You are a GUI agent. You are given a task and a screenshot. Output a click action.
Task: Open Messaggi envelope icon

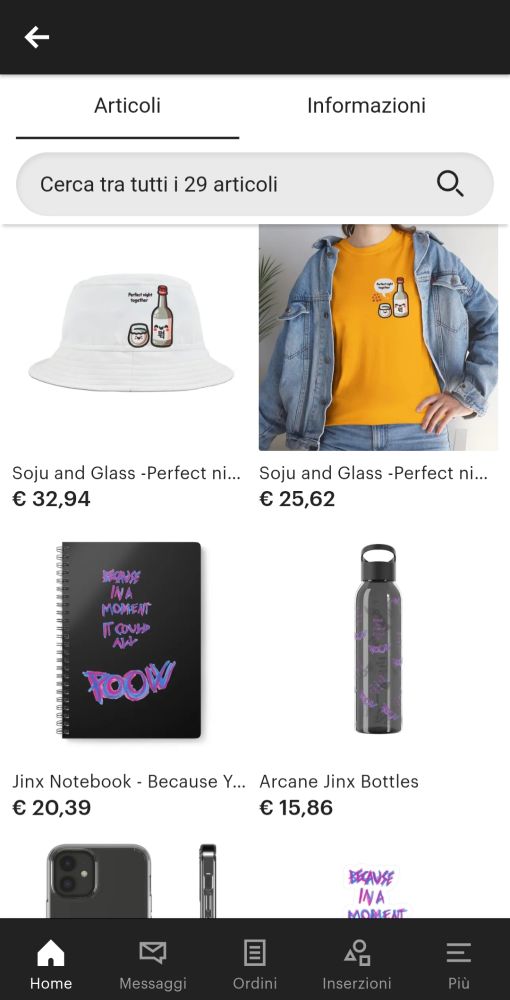[x=153, y=953]
